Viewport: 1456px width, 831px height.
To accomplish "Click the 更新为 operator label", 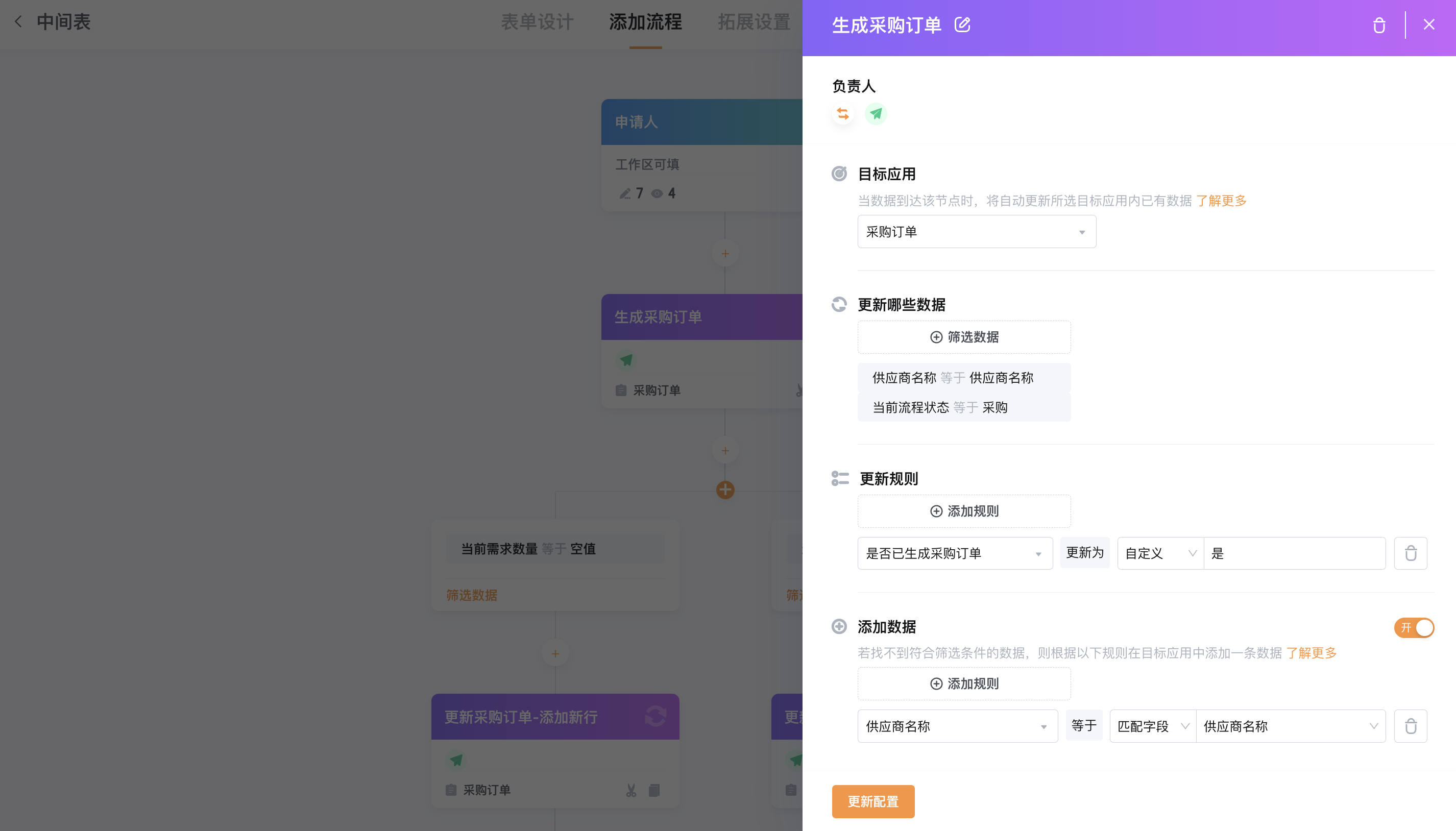I will [1084, 552].
